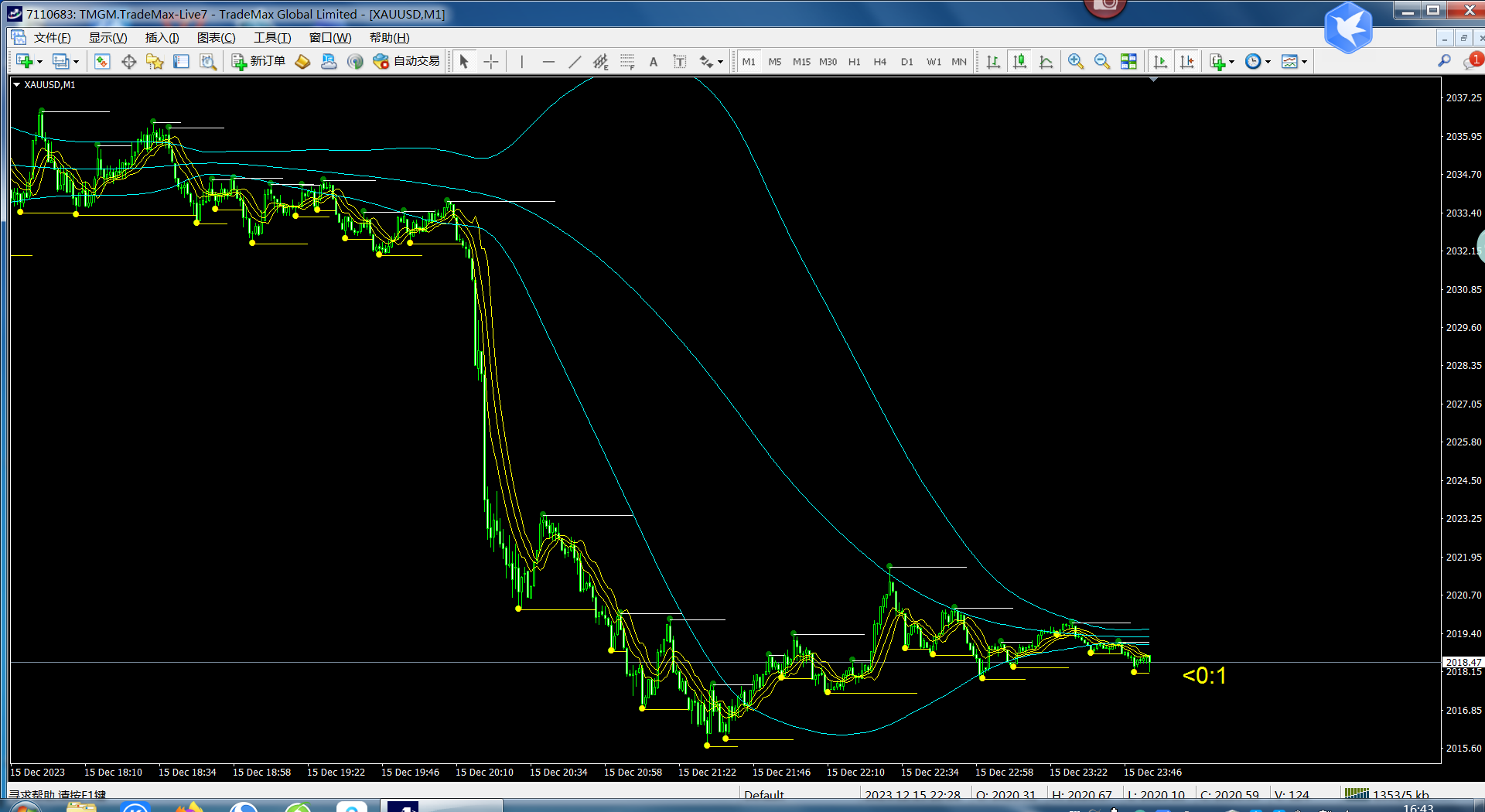Switch chart to line chart
This screenshot has height=812, width=1485.
(x=1046, y=61)
